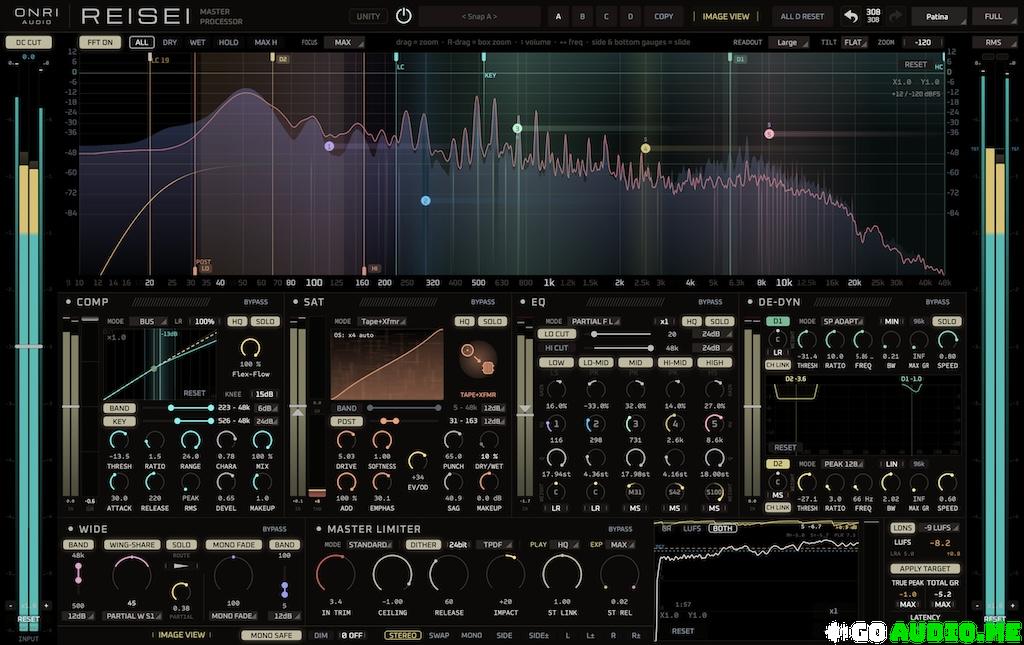Adjust the COMP Flex-Flow knob
Screen dimensions: 1024x645
[x=250, y=348]
